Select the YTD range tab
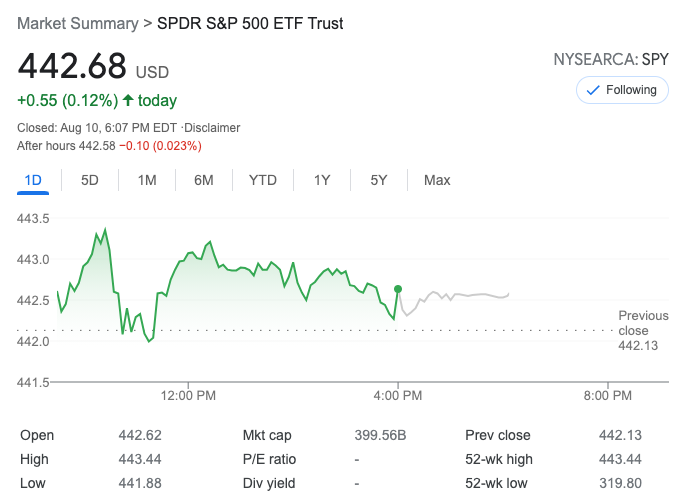This screenshot has width=697, height=502. click(263, 180)
